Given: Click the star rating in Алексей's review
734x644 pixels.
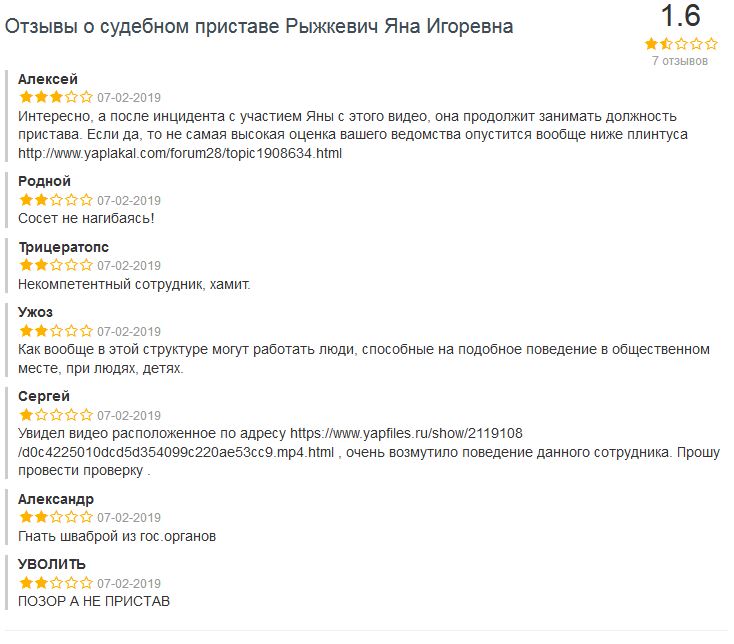Looking at the screenshot, I should (x=55, y=98).
